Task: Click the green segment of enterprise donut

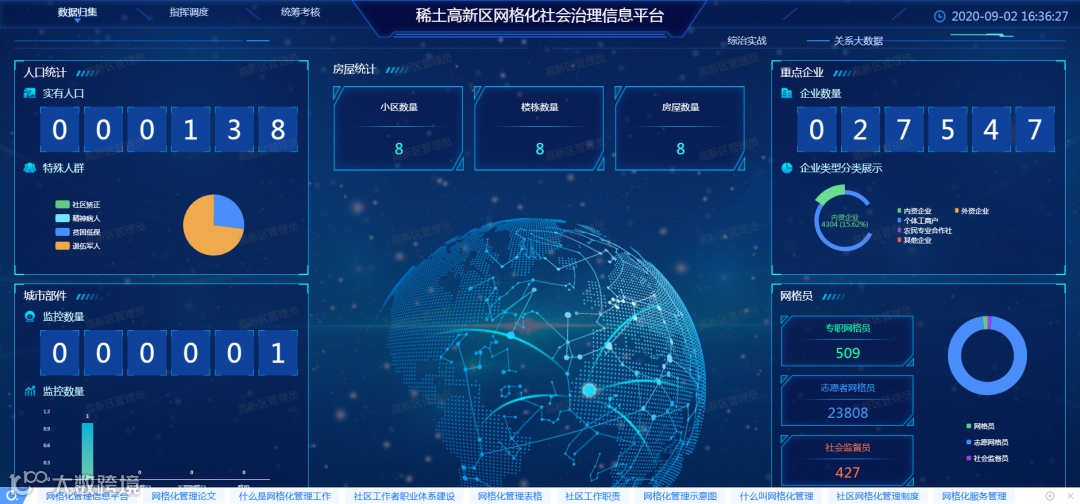Action: [x=830, y=192]
